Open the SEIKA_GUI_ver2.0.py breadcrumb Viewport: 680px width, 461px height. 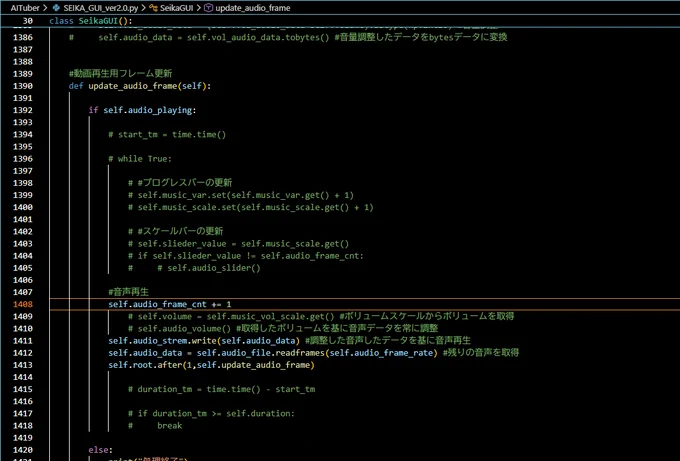pyautogui.click(x=101, y=8)
